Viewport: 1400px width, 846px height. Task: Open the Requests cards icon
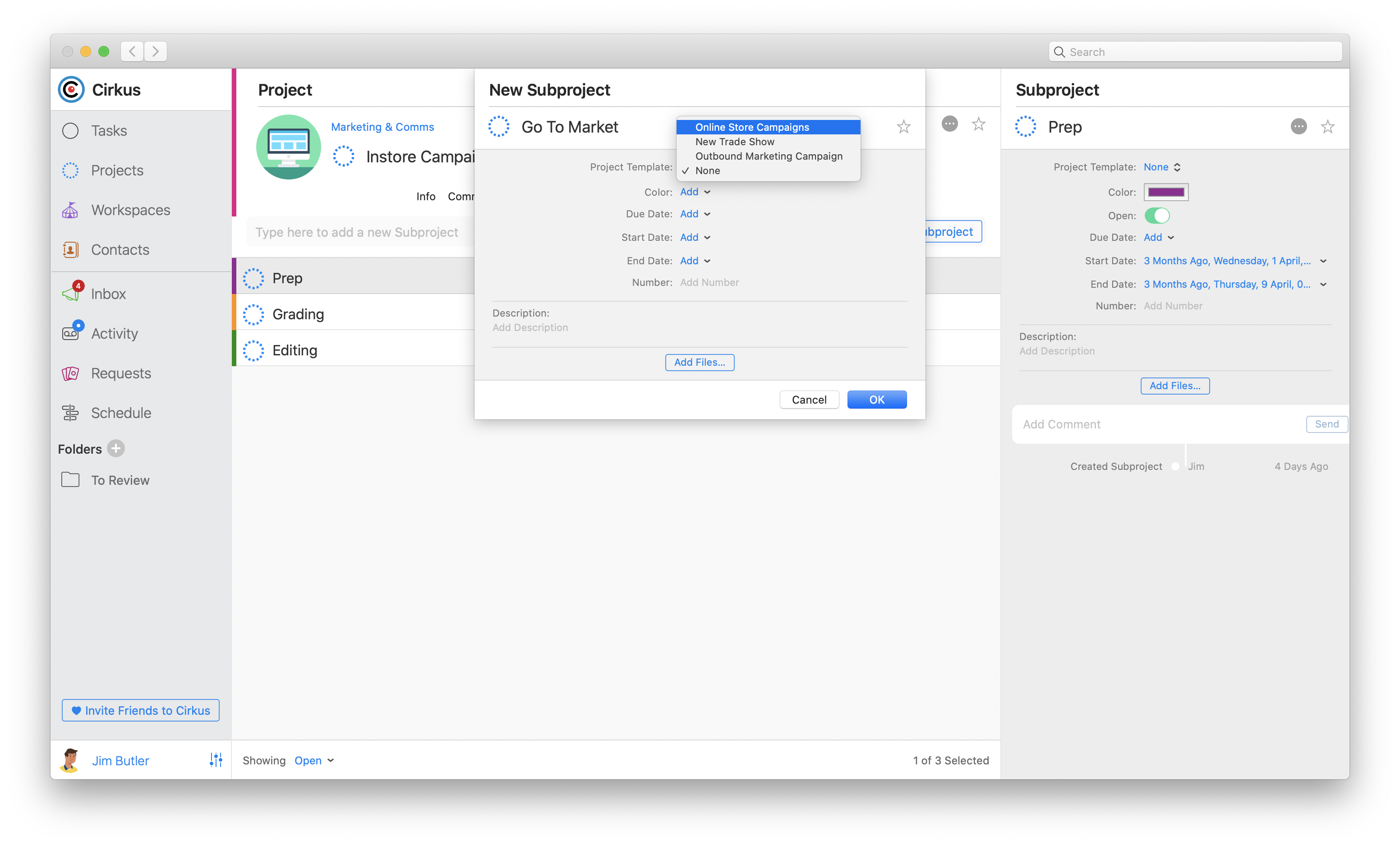point(70,373)
